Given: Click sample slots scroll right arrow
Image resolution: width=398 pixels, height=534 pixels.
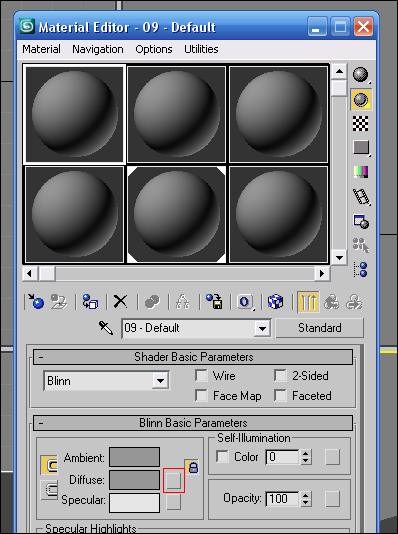Looking at the screenshot, I should 322,273.
